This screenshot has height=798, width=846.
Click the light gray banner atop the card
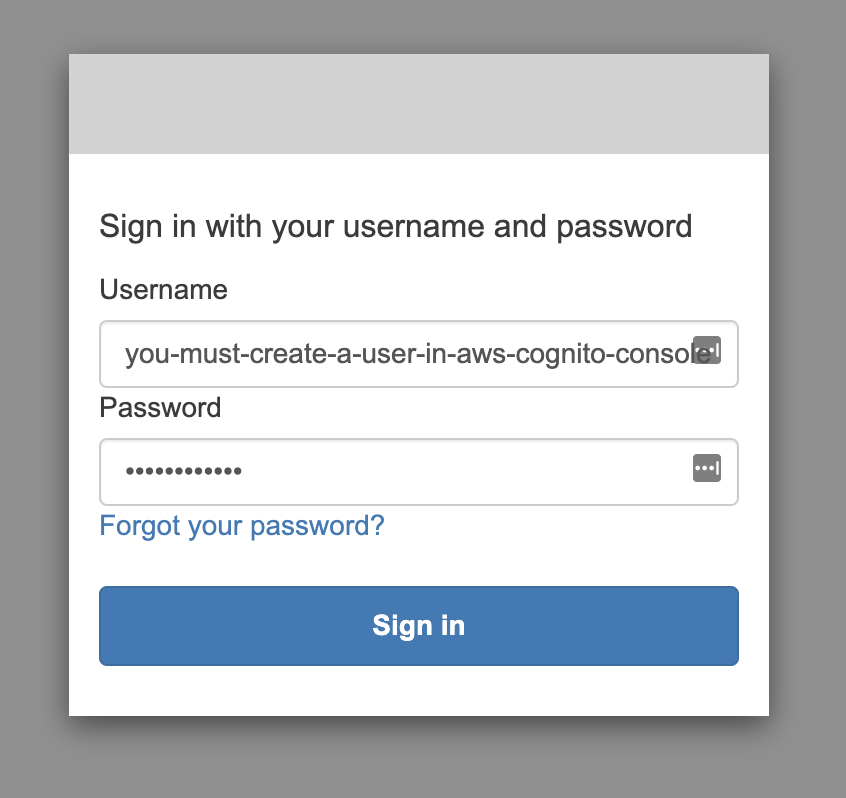click(418, 104)
